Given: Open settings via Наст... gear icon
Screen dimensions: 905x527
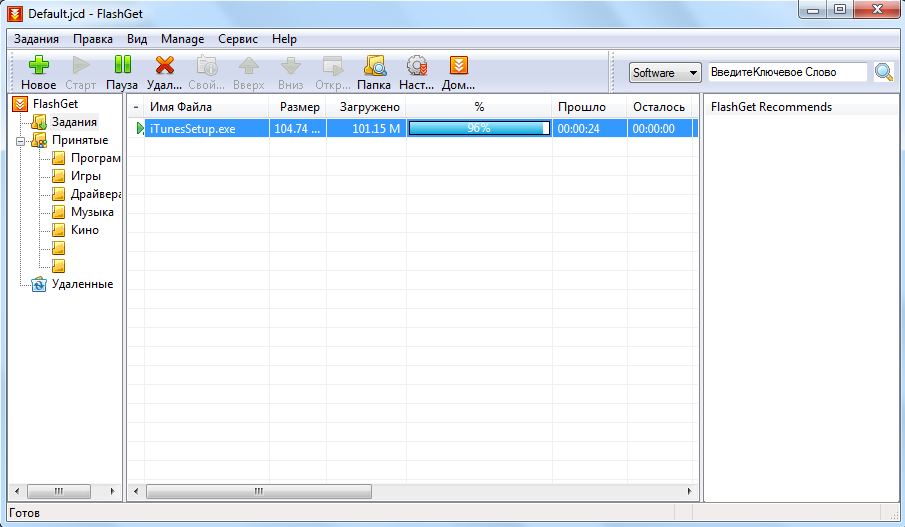Looking at the screenshot, I should 417,65.
